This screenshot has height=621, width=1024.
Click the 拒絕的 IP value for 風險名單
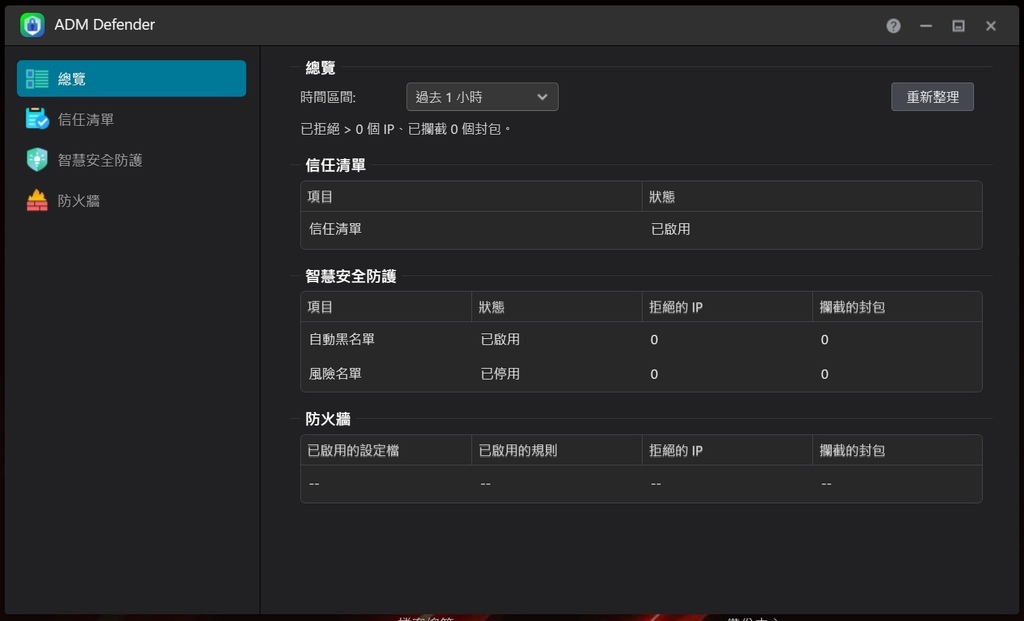[x=654, y=374]
